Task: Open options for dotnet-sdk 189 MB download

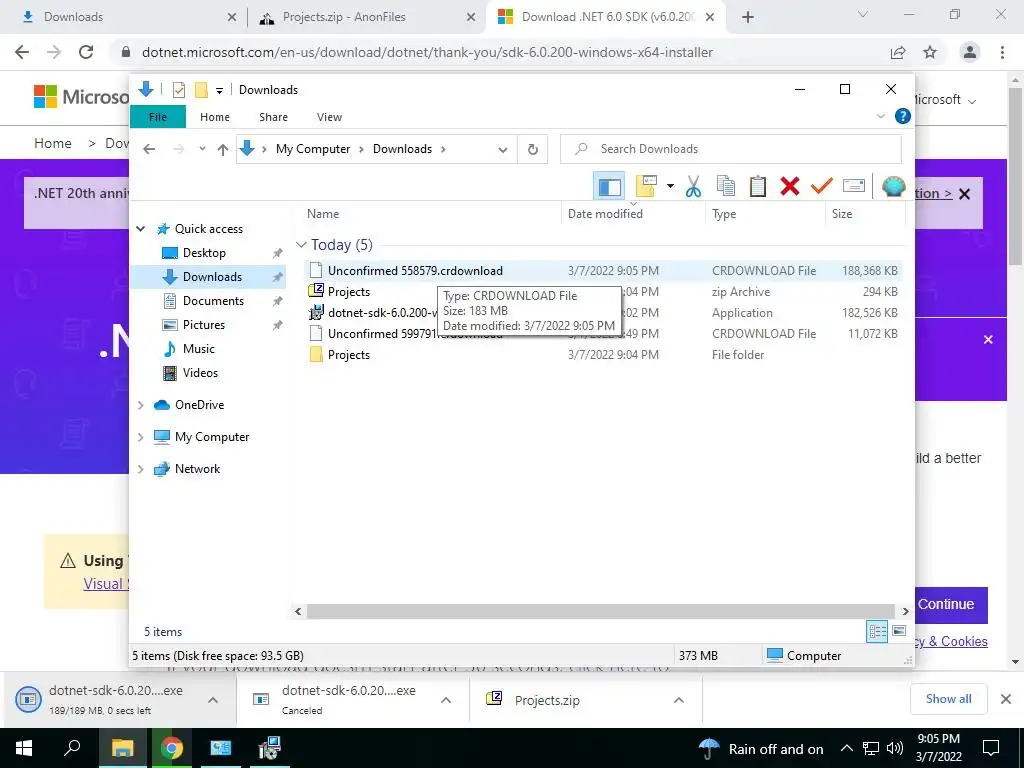Action: click(213, 700)
